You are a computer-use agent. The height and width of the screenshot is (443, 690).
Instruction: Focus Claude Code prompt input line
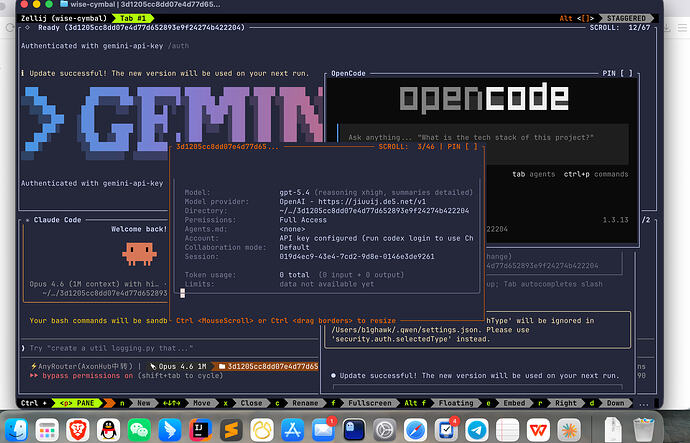pos(169,348)
